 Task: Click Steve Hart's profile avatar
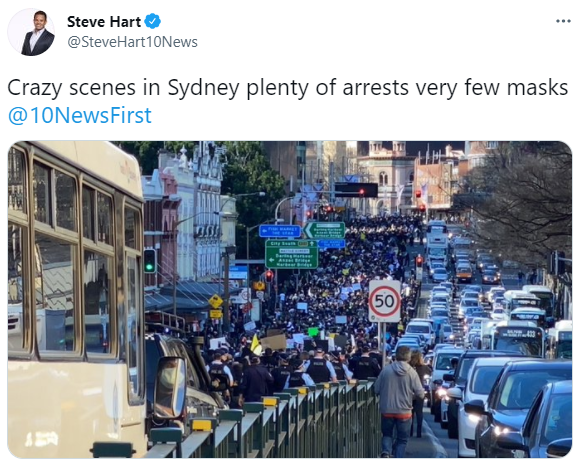click(x=31, y=32)
